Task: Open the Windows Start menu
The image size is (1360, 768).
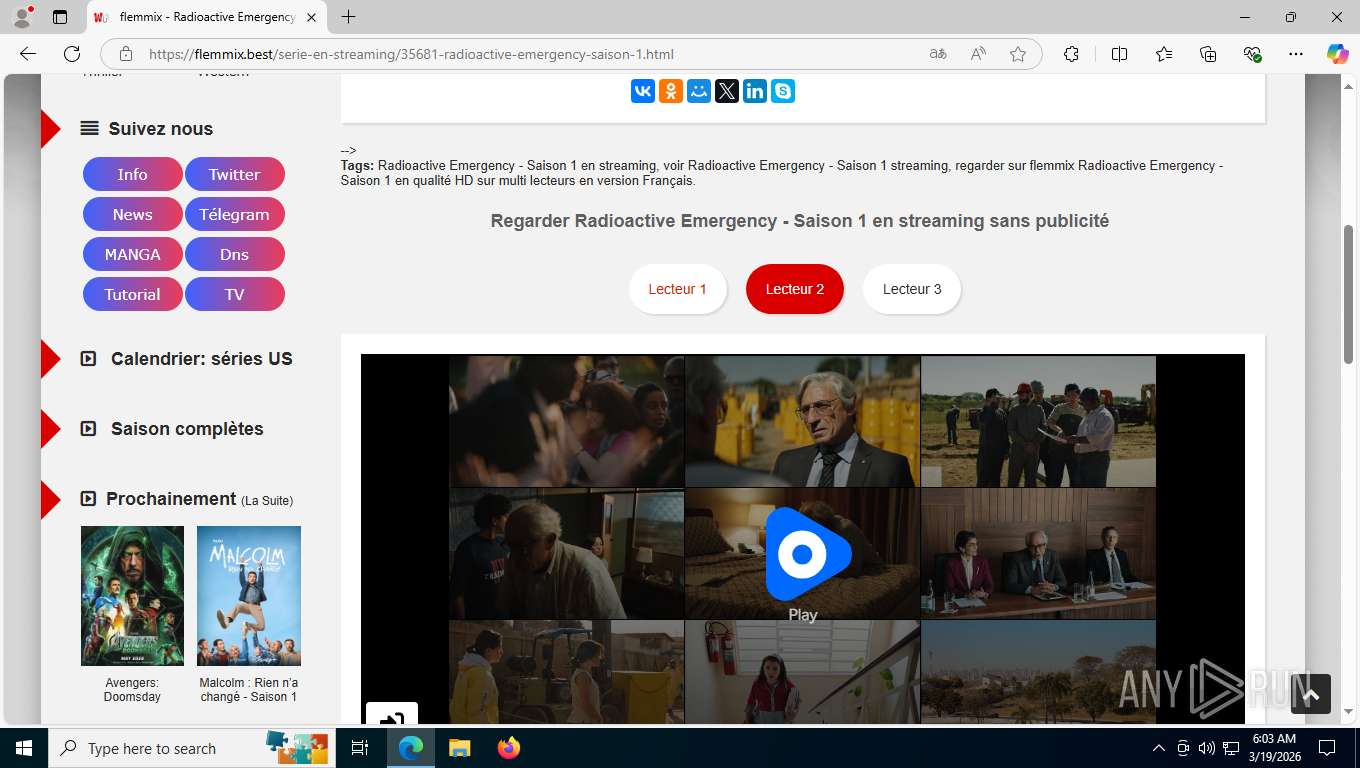Action: (x=23, y=748)
